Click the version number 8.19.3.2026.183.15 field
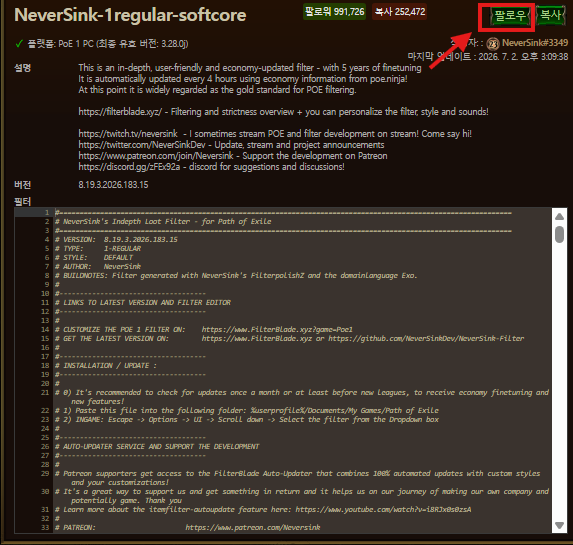573x545 pixels. [113, 185]
